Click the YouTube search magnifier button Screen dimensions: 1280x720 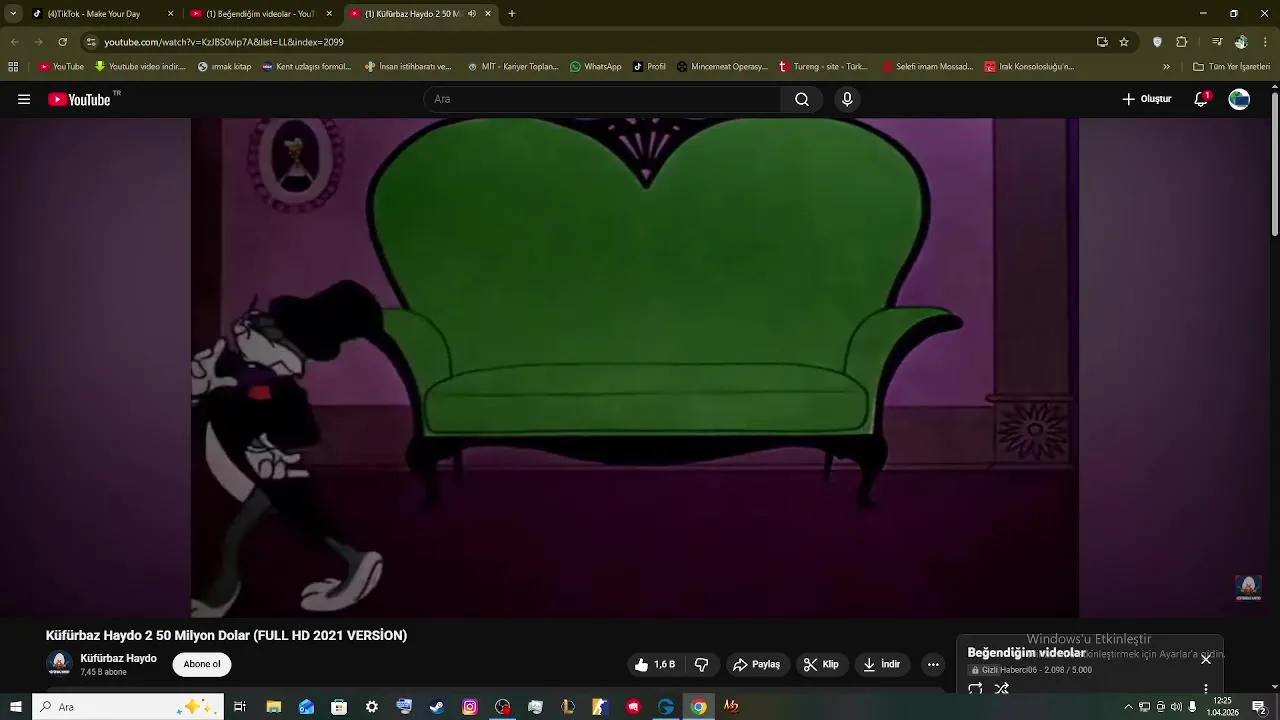[802, 99]
